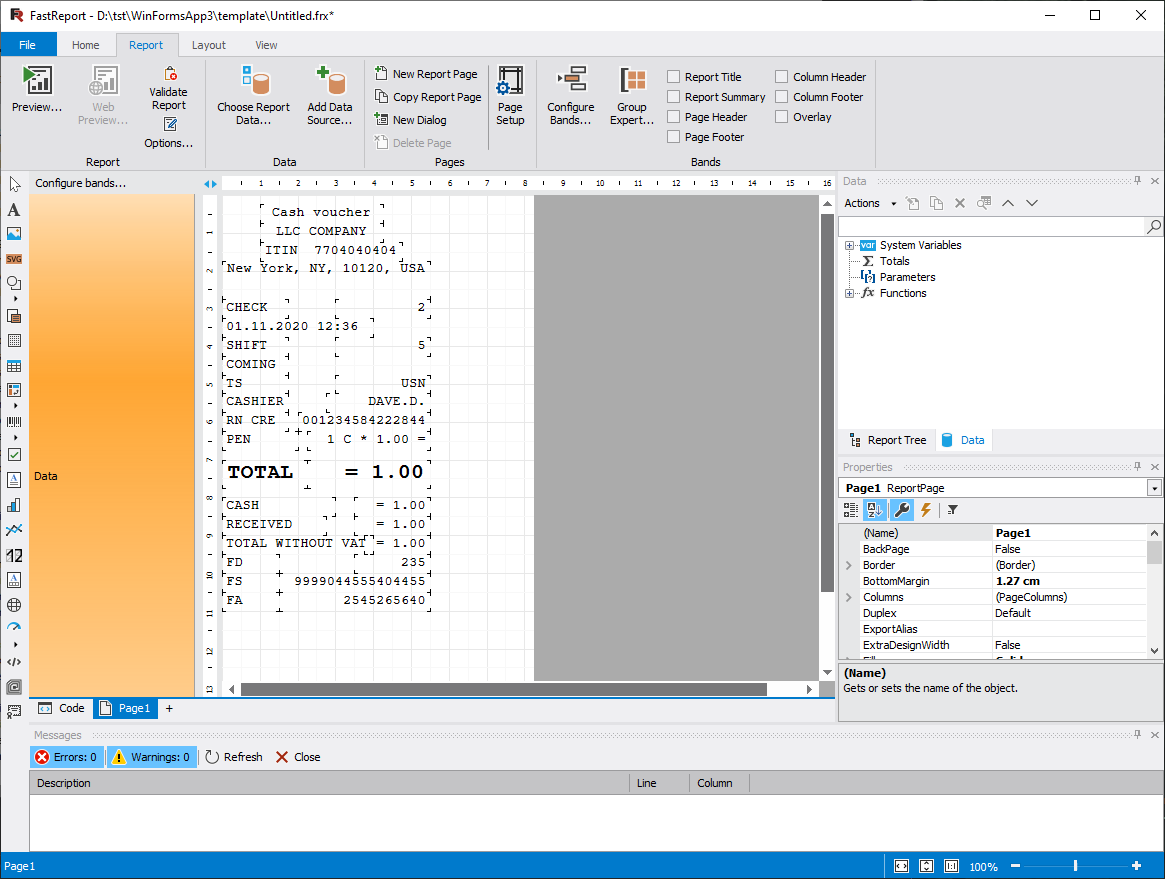Sort properties alphabetically

874,510
